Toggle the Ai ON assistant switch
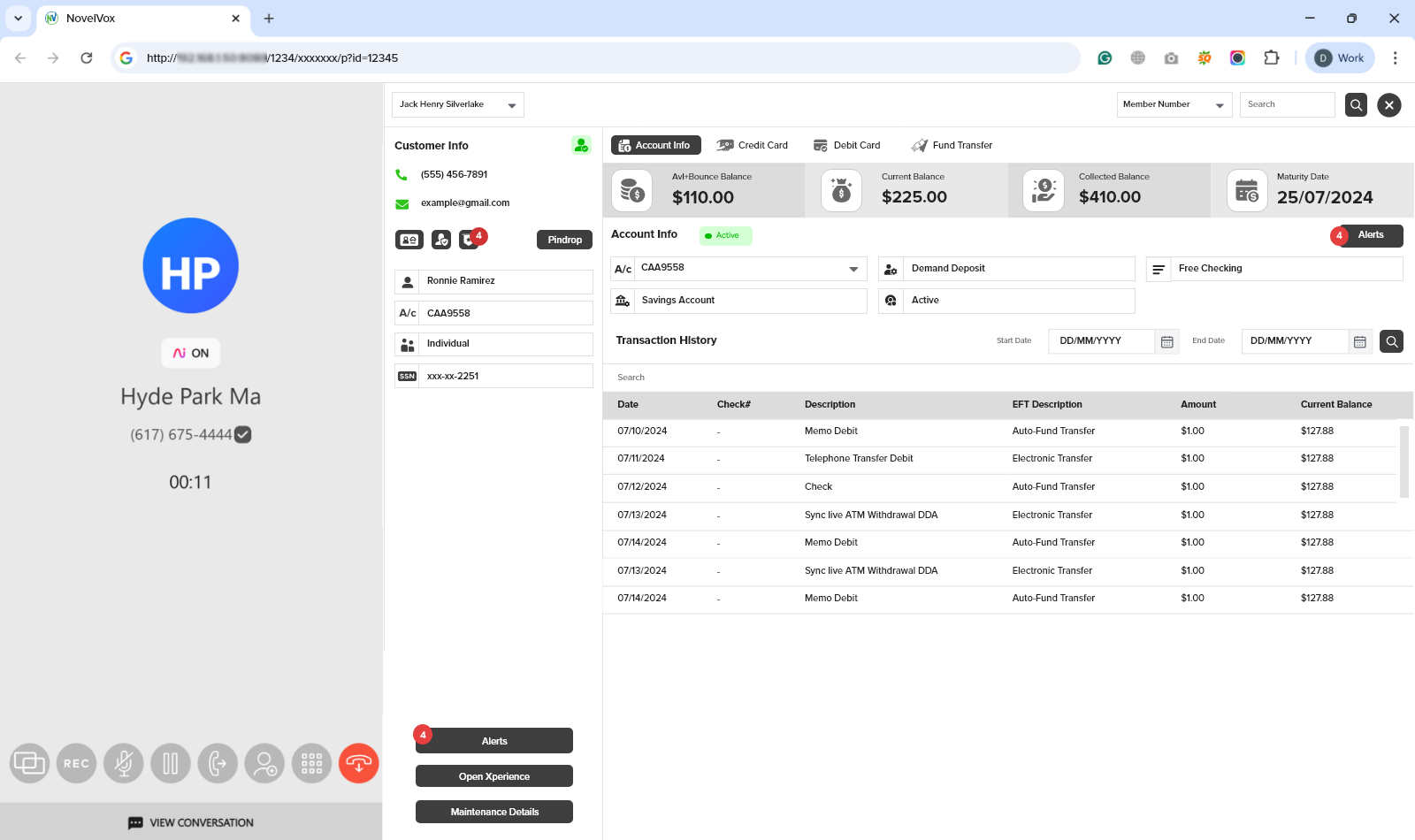This screenshot has width=1415, height=840. point(190,353)
